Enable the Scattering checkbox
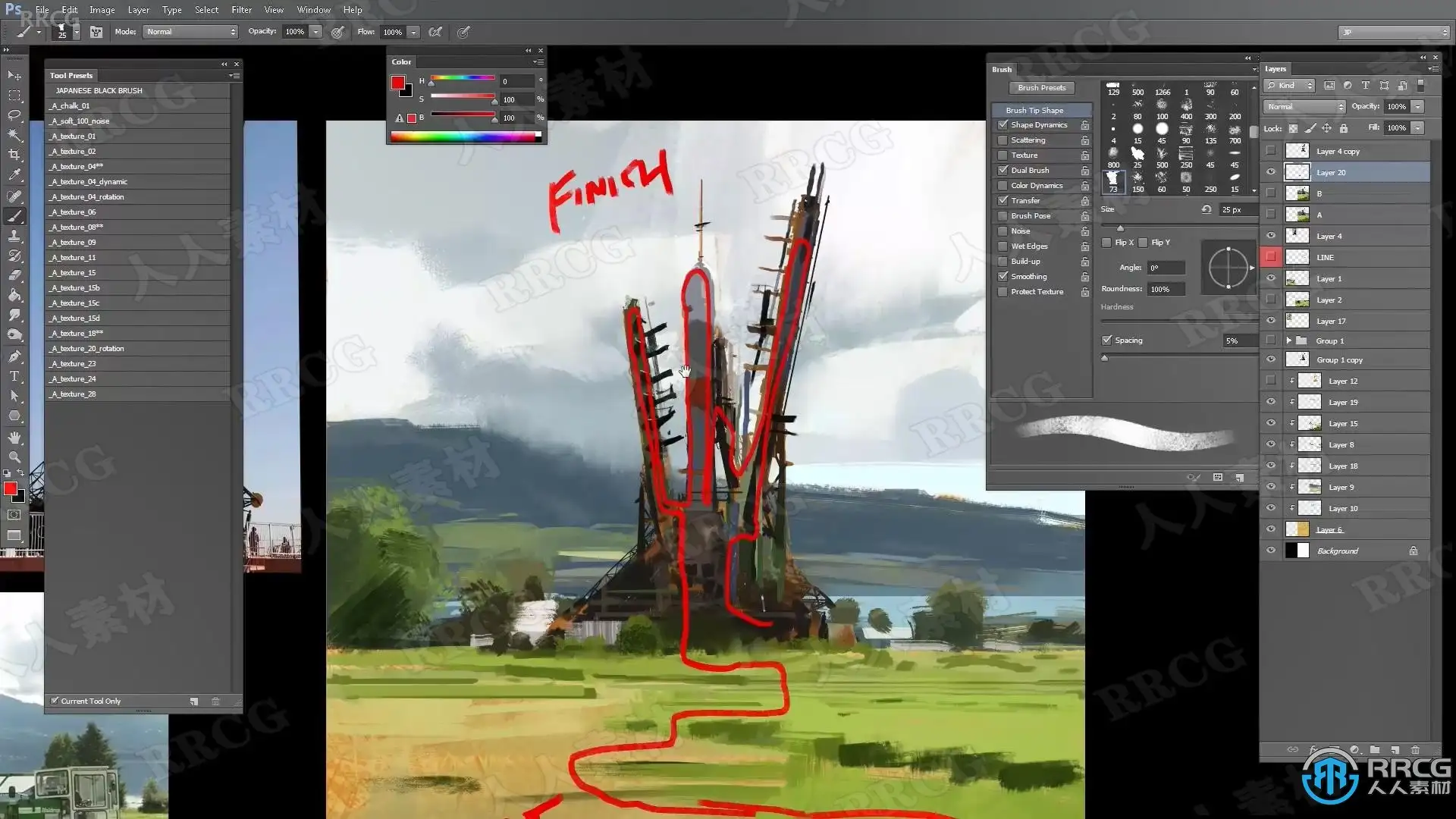The width and height of the screenshot is (1456, 819). pyautogui.click(x=1003, y=140)
